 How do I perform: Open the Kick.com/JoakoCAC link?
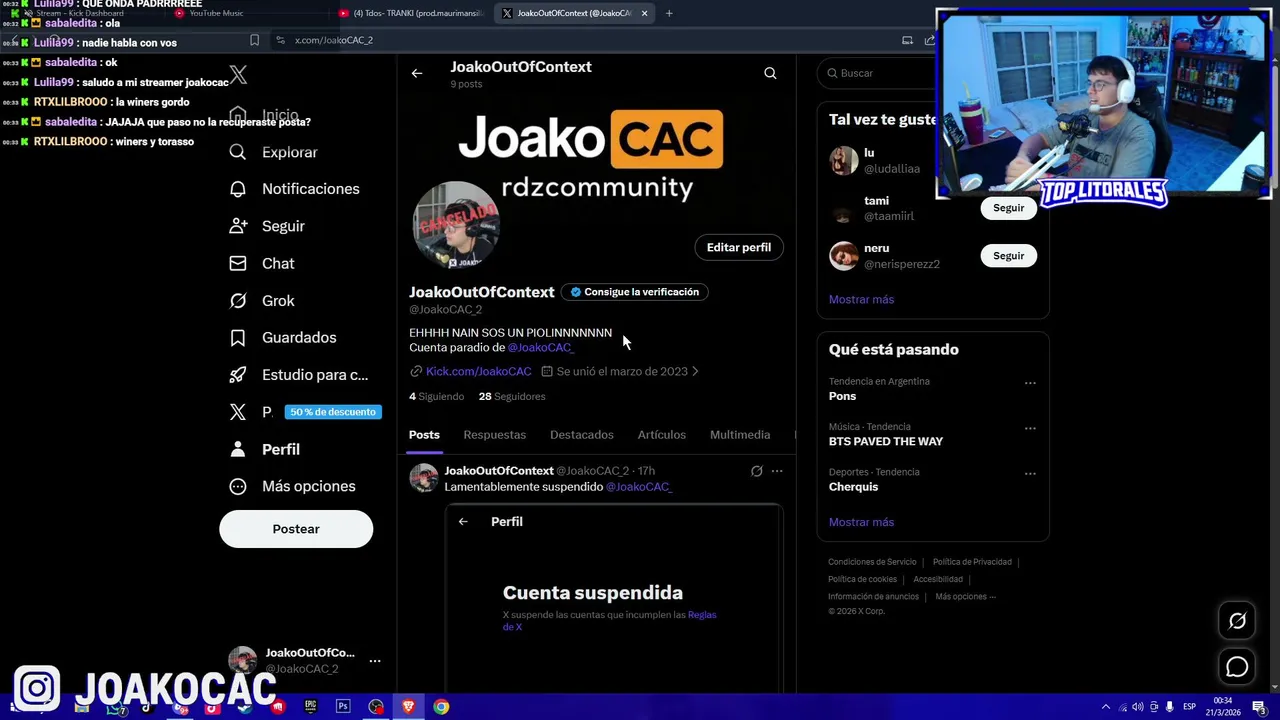tap(478, 371)
